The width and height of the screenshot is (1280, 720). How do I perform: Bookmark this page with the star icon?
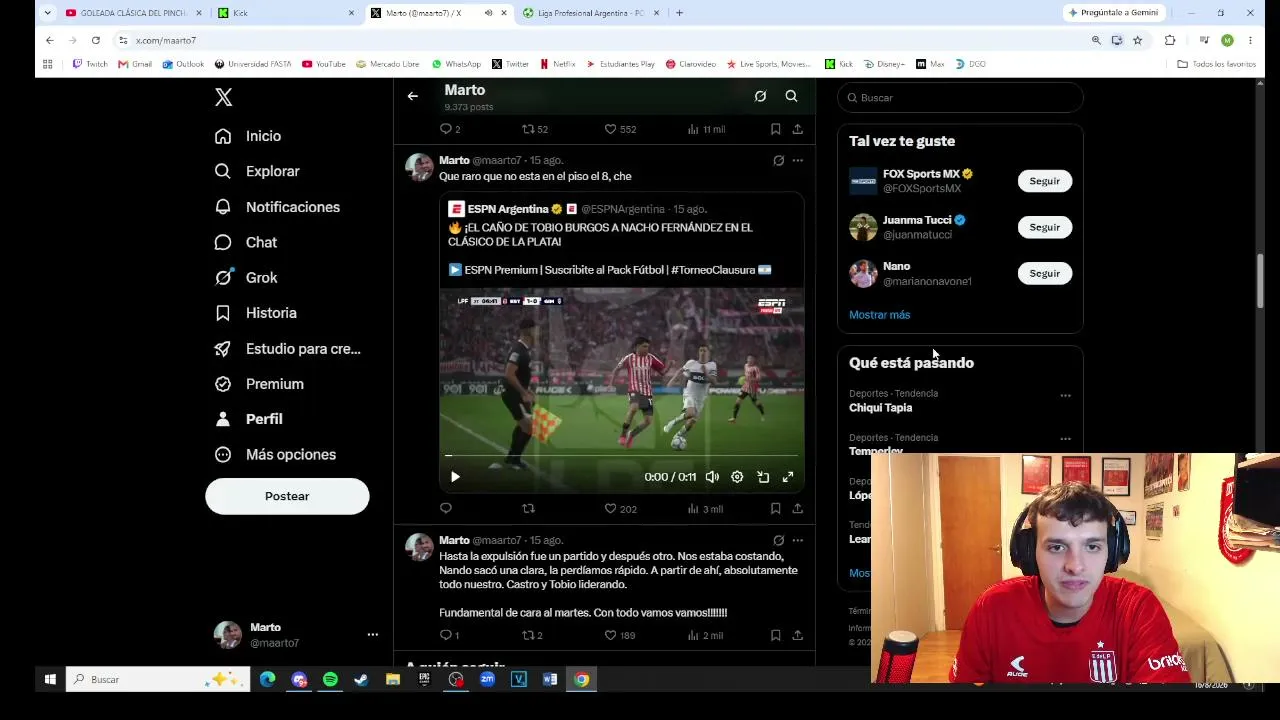point(1137,40)
